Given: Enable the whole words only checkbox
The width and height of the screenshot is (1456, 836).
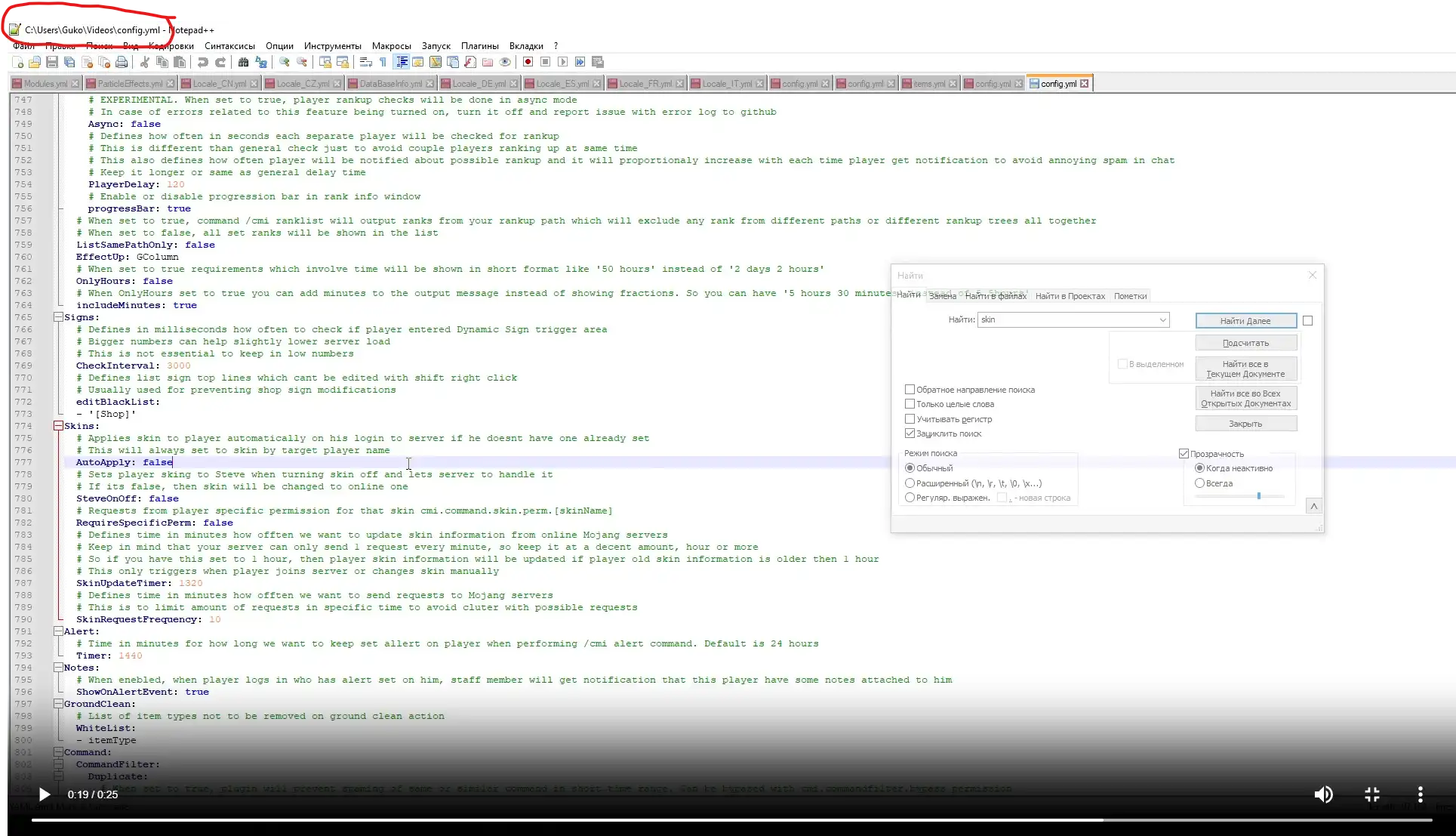Looking at the screenshot, I should (910, 404).
